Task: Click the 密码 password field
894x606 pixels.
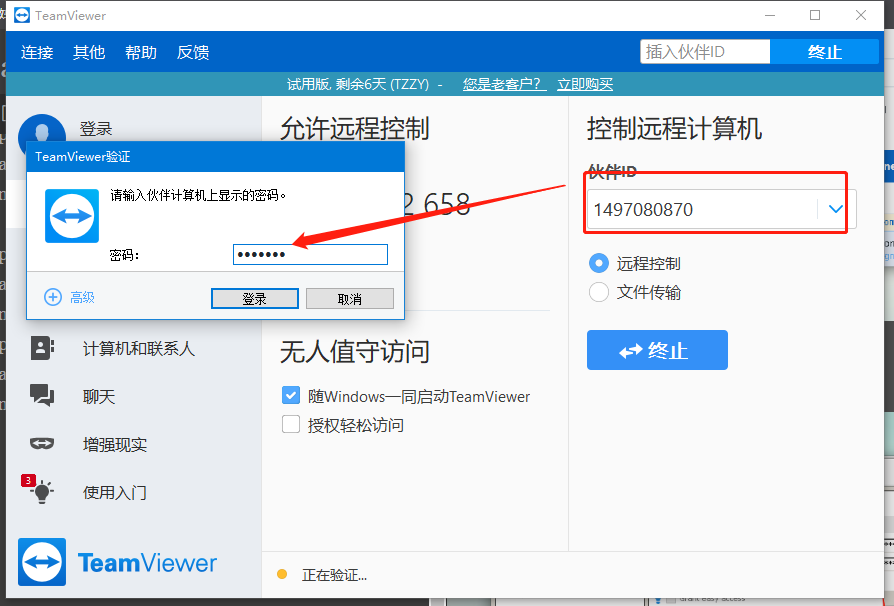Action: pyautogui.click(x=310, y=254)
